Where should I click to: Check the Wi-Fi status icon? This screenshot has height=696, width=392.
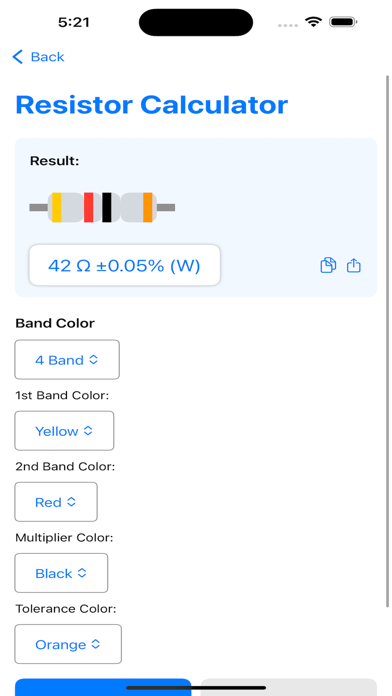click(313, 22)
